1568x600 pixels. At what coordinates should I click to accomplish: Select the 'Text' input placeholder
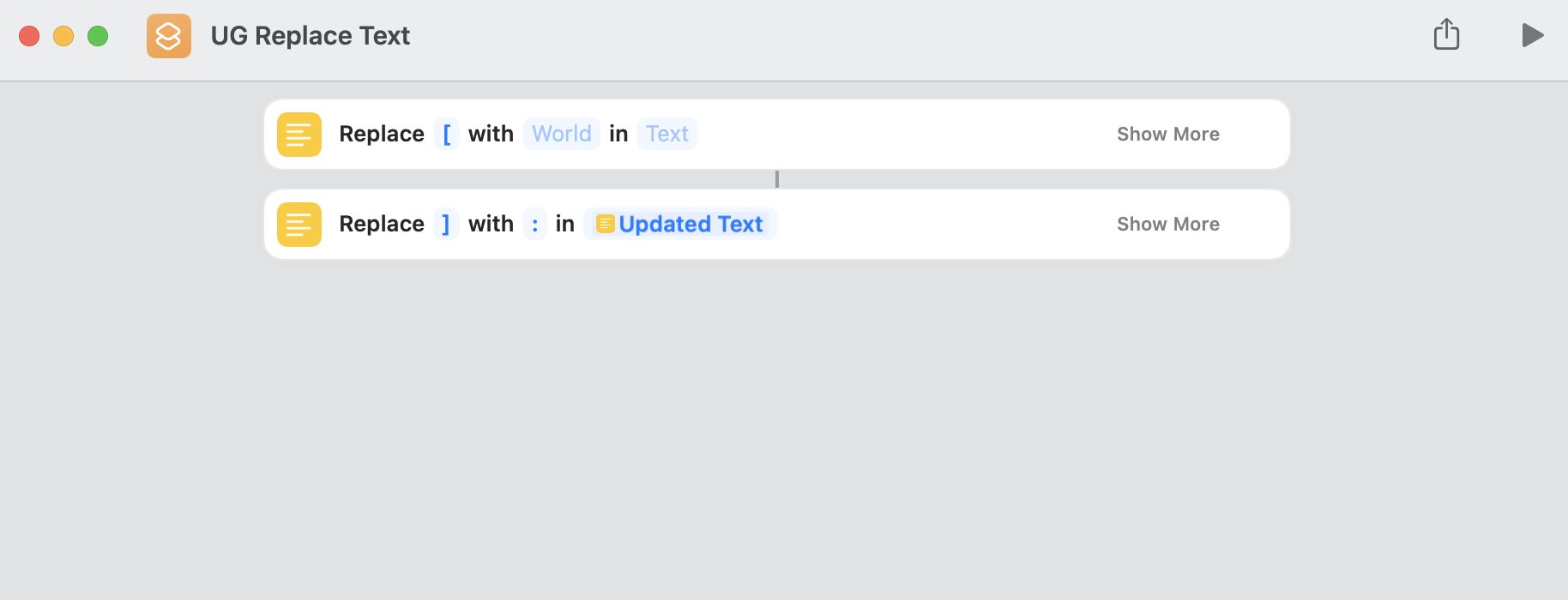(x=666, y=134)
